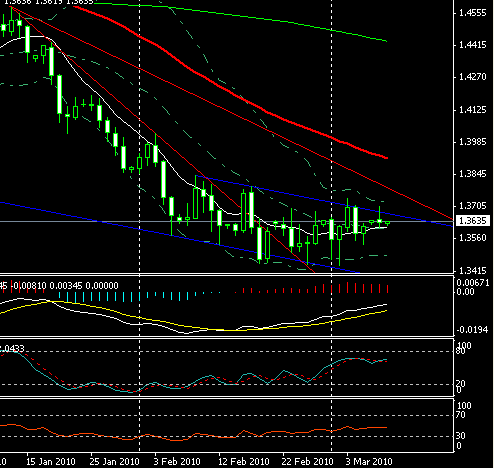494x468 pixels.
Task: Click the 1.4125 price level label
Action: coord(473,110)
